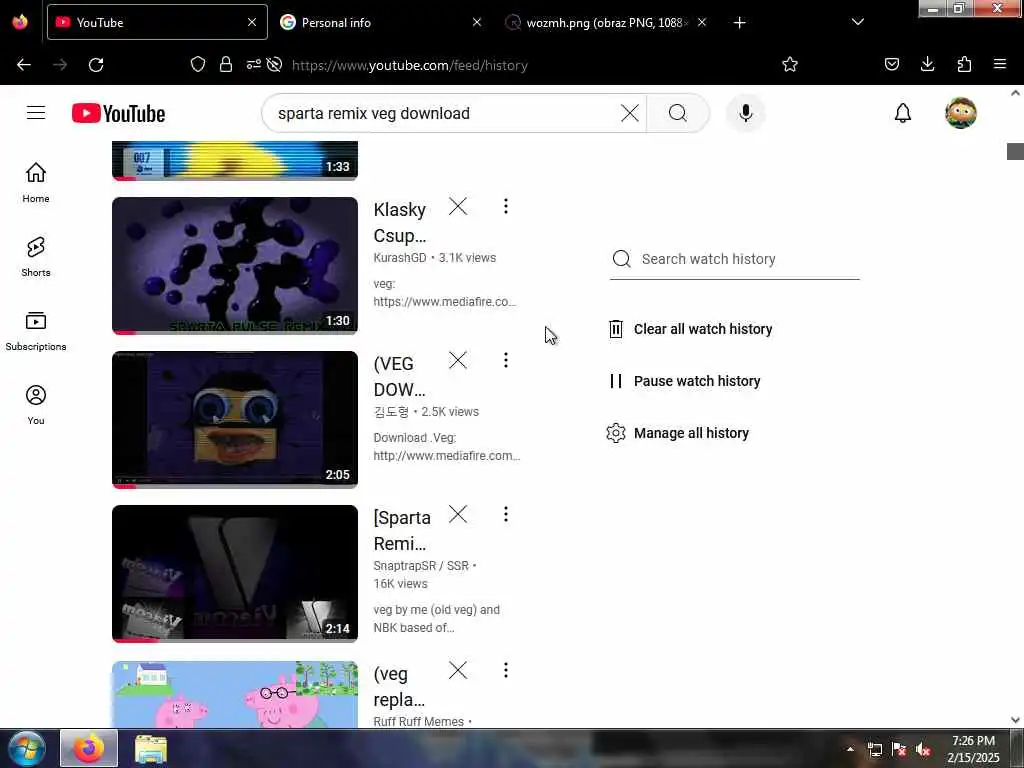Screen dimensions: 1024x768
Task: Click the page vertical scrollbar thumb
Action: coord(1015,151)
